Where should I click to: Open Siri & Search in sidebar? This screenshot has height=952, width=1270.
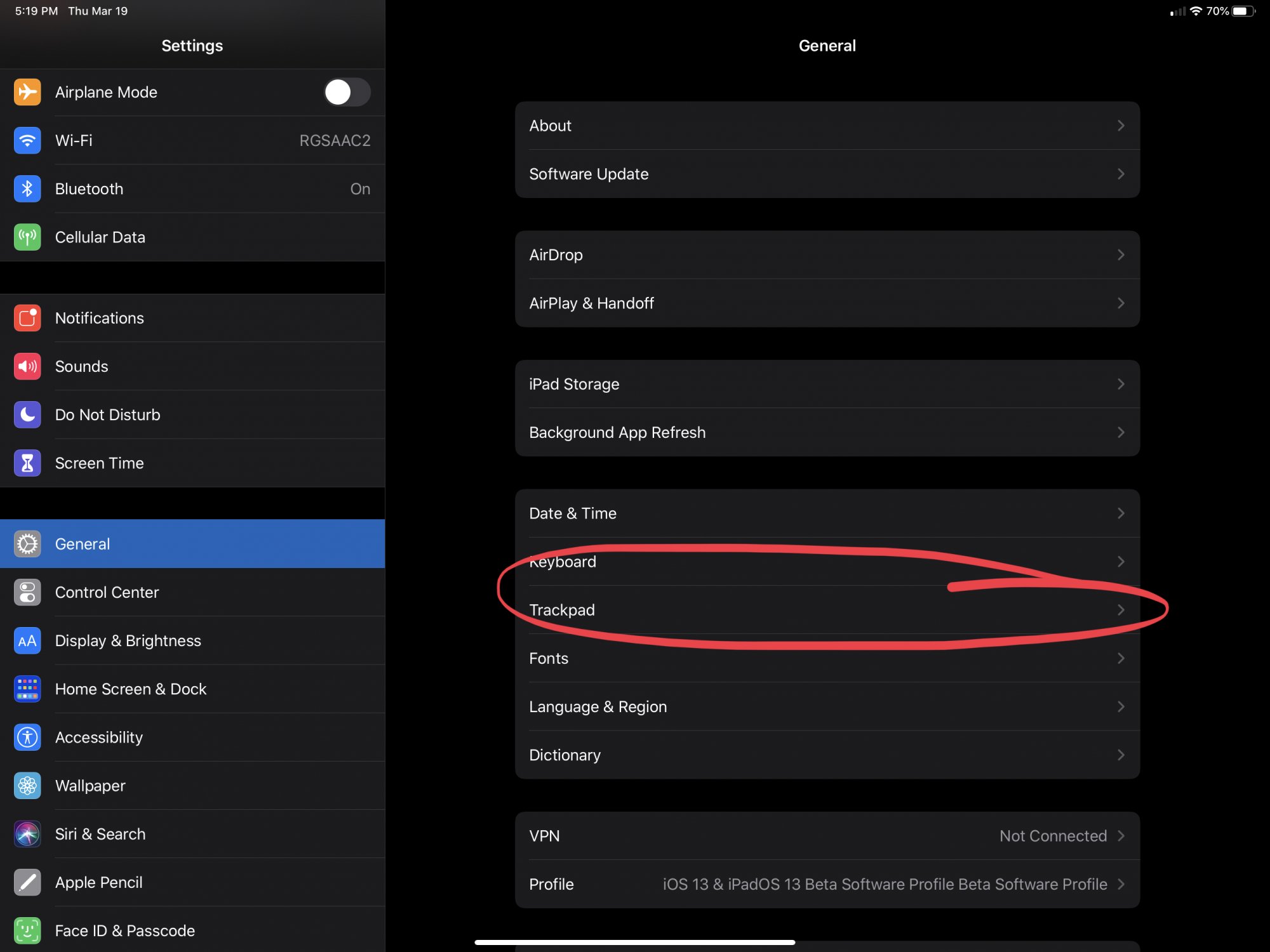[192, 834]
